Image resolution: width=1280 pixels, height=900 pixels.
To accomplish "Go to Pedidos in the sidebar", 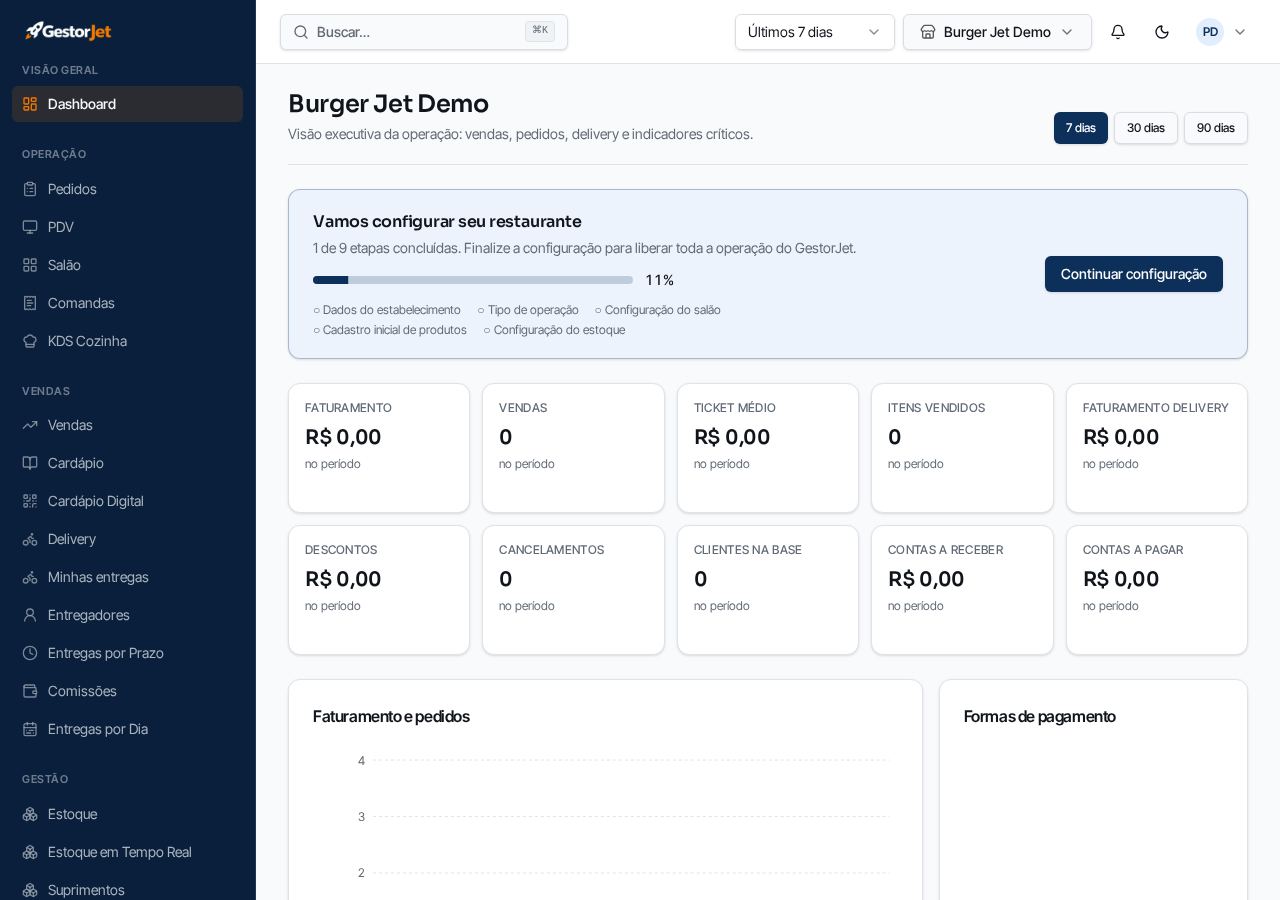I will coord(127,189).
